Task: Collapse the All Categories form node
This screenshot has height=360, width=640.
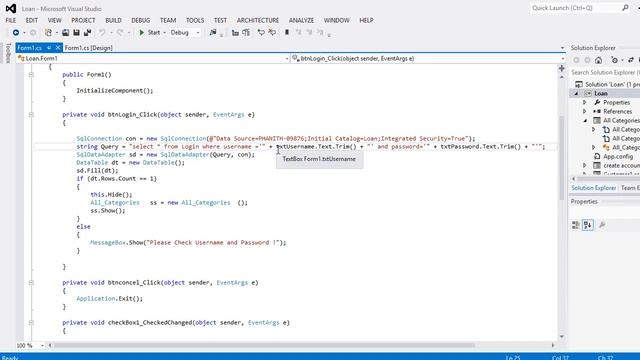Action: 585,121
